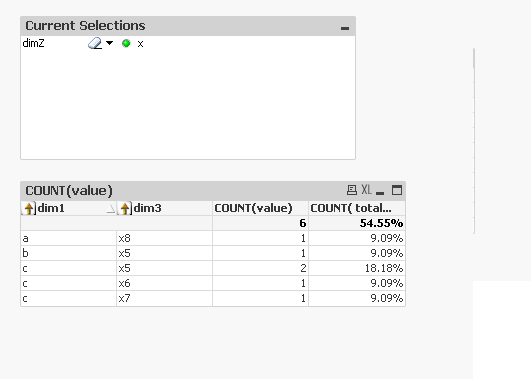Viewport: 531px width, 379px height.
Task: Click the COUNT(value) column header
Action: [x=260, y=208]
